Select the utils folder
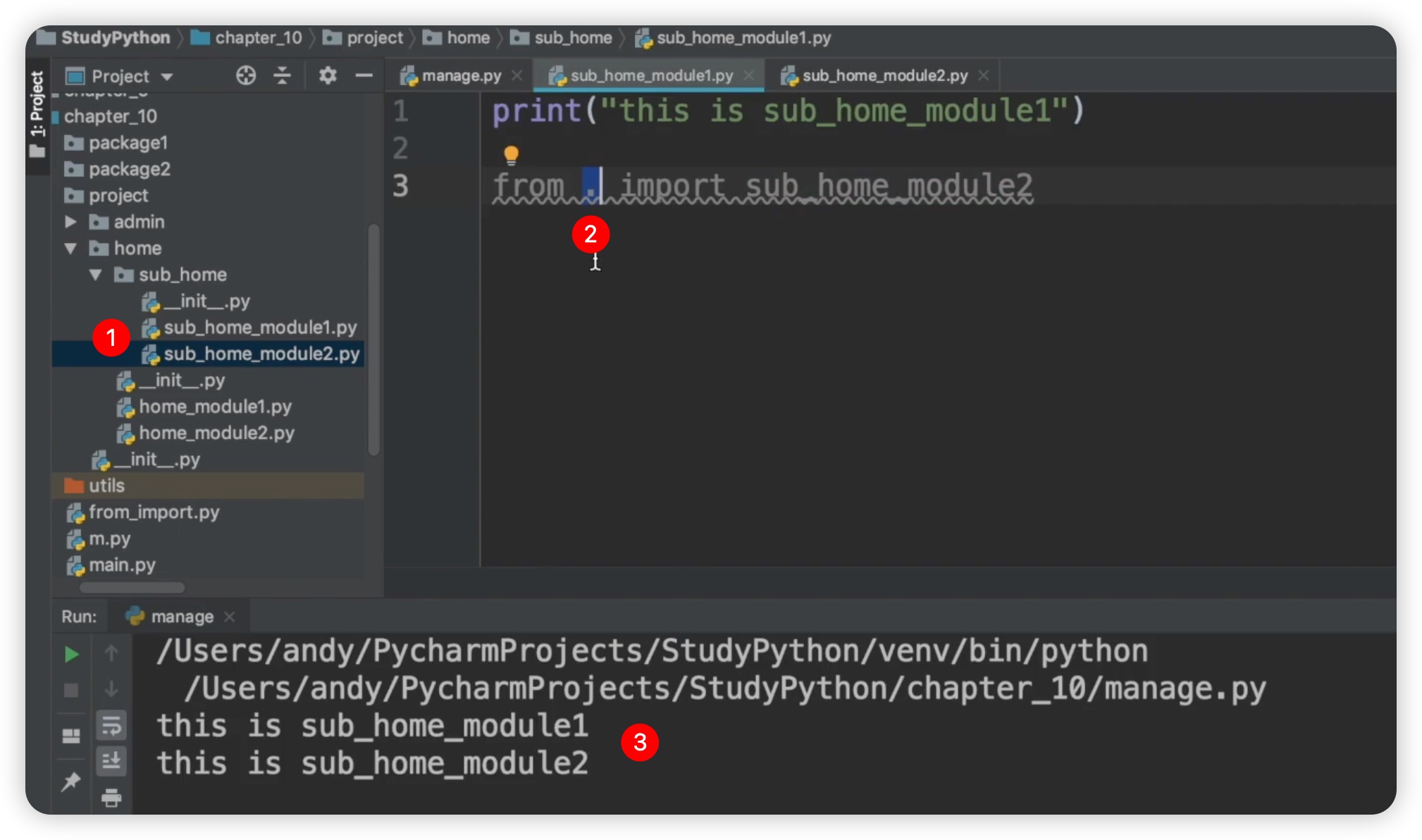Image resolution: width=1422 pixels, height=840 pixels. click(106, 486)
